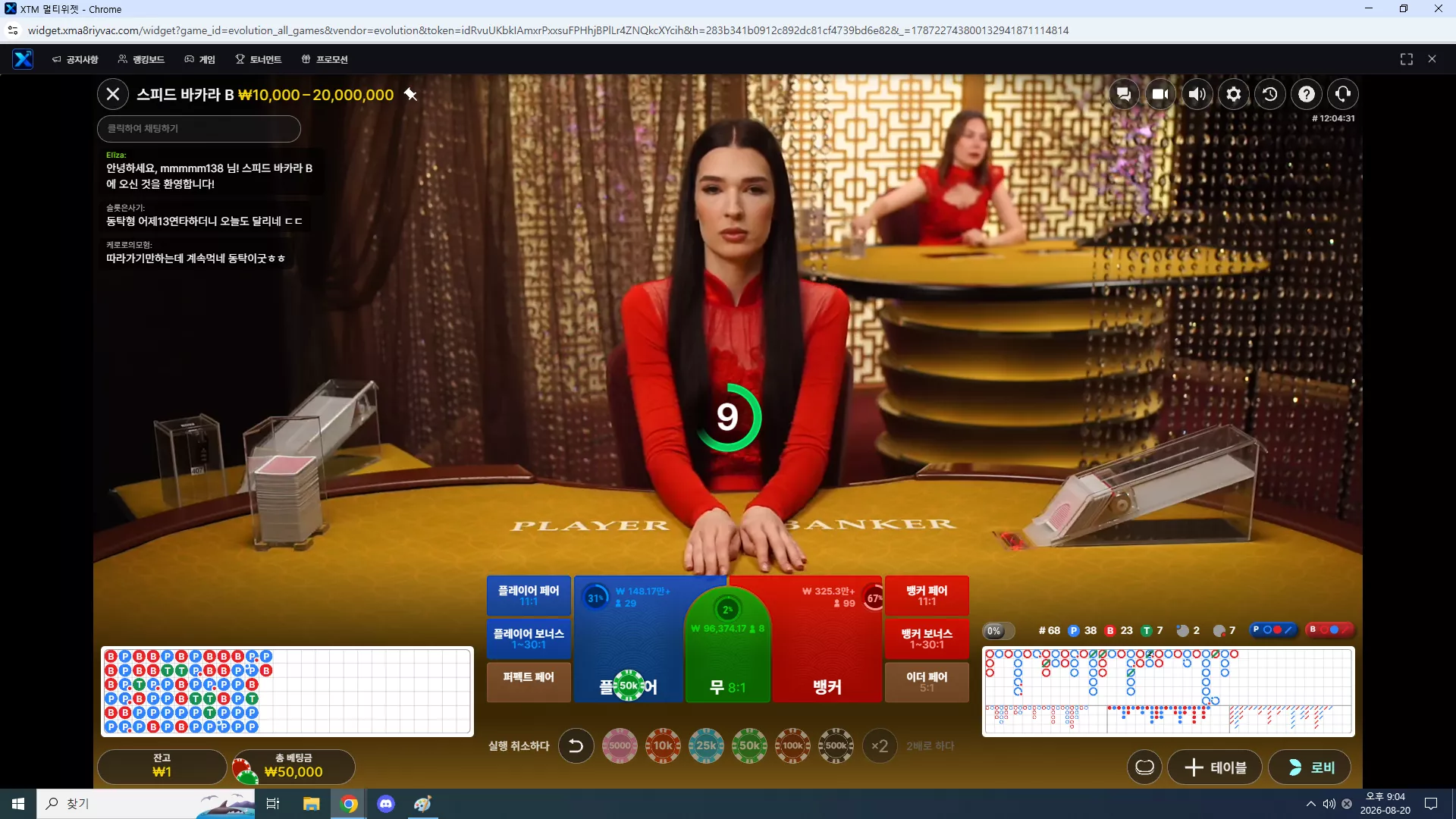Open Task View on taskbar
This screenshot has height=819, width=1456.
(x=273, y=804)
